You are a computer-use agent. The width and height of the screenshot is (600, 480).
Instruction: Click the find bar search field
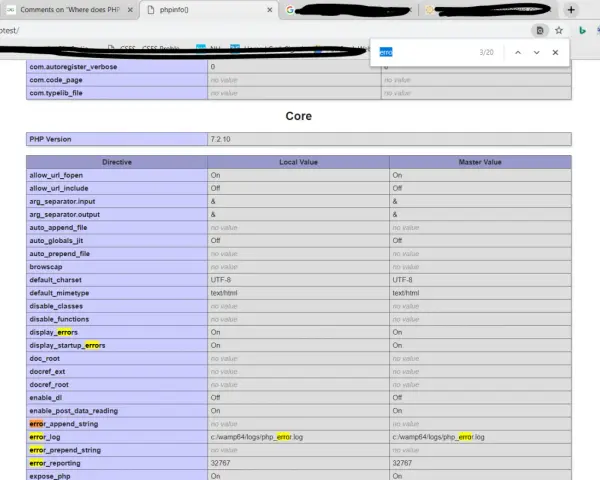pos(425,52)
